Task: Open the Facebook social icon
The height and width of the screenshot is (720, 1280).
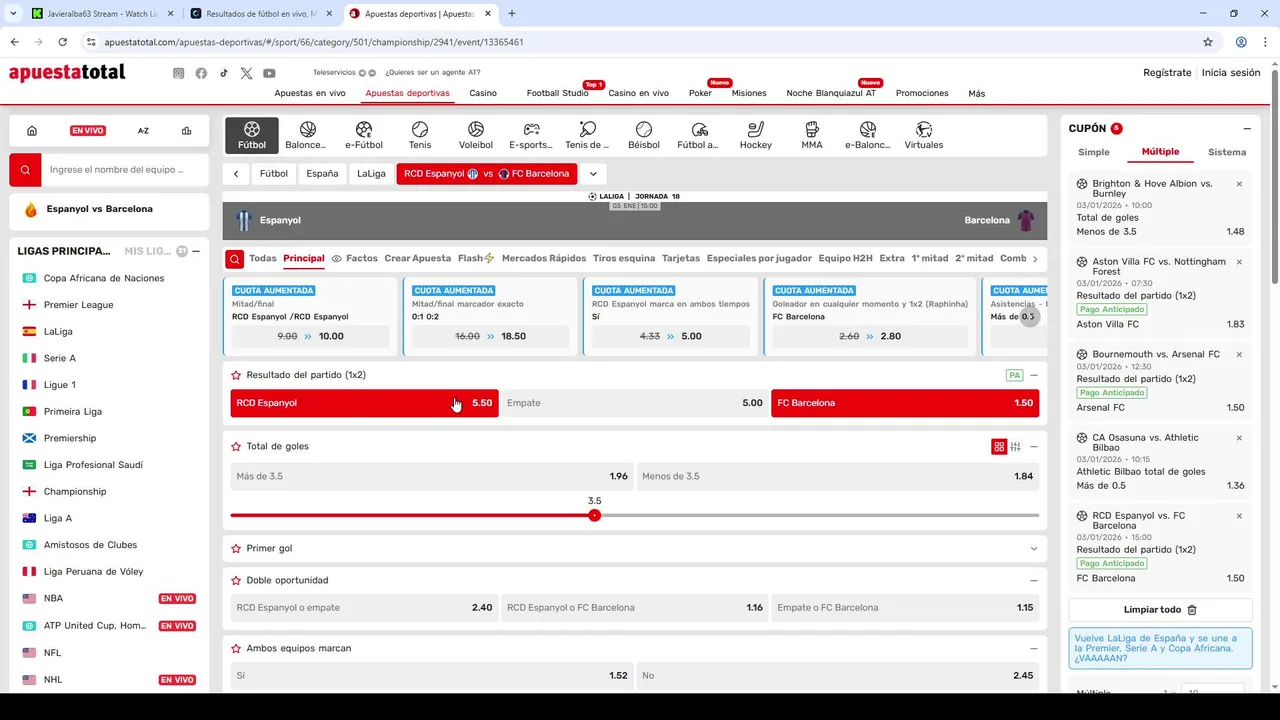Action: (201, 73)
